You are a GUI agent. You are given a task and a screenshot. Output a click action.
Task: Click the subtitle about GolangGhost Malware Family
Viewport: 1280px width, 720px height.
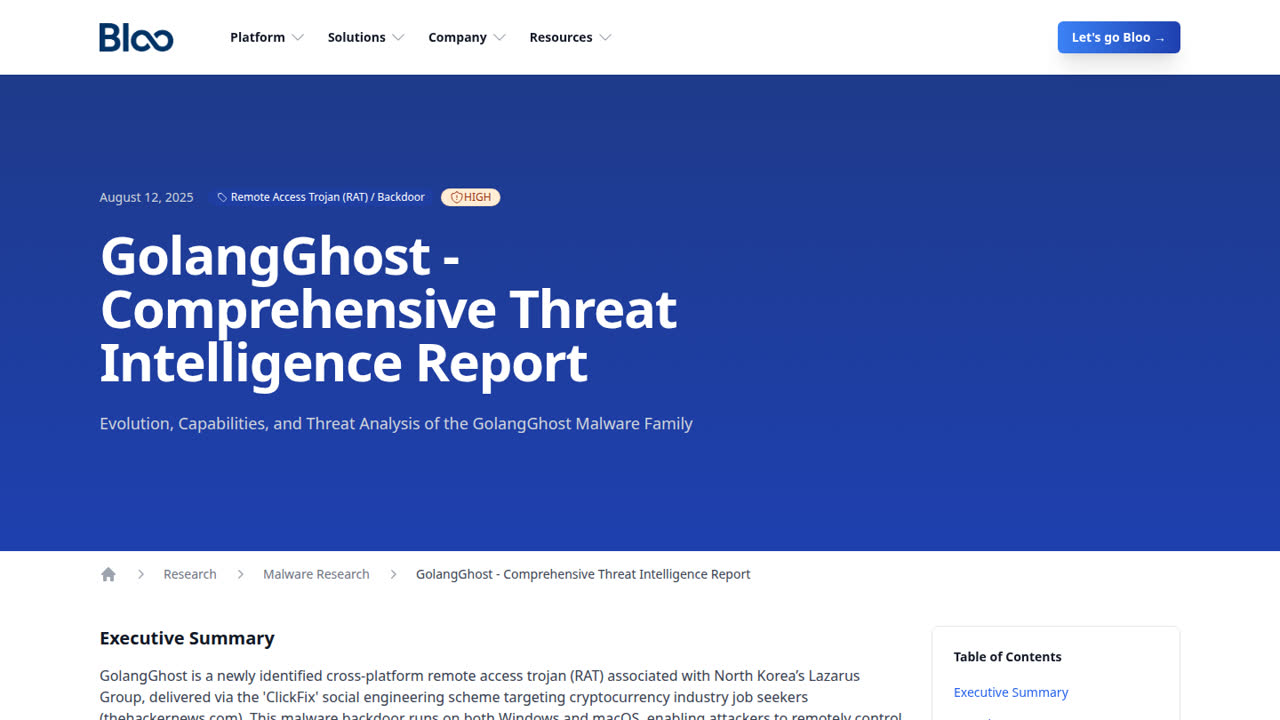pyautogui.click(x=396, y=424)
